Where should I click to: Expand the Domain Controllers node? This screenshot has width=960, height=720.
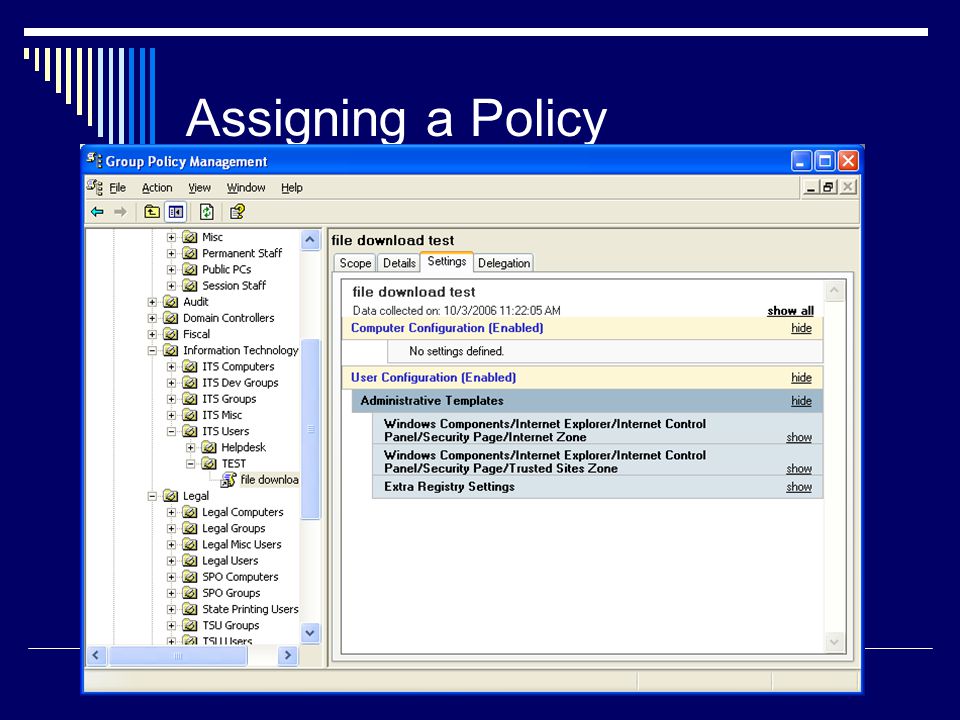(152, 318)
